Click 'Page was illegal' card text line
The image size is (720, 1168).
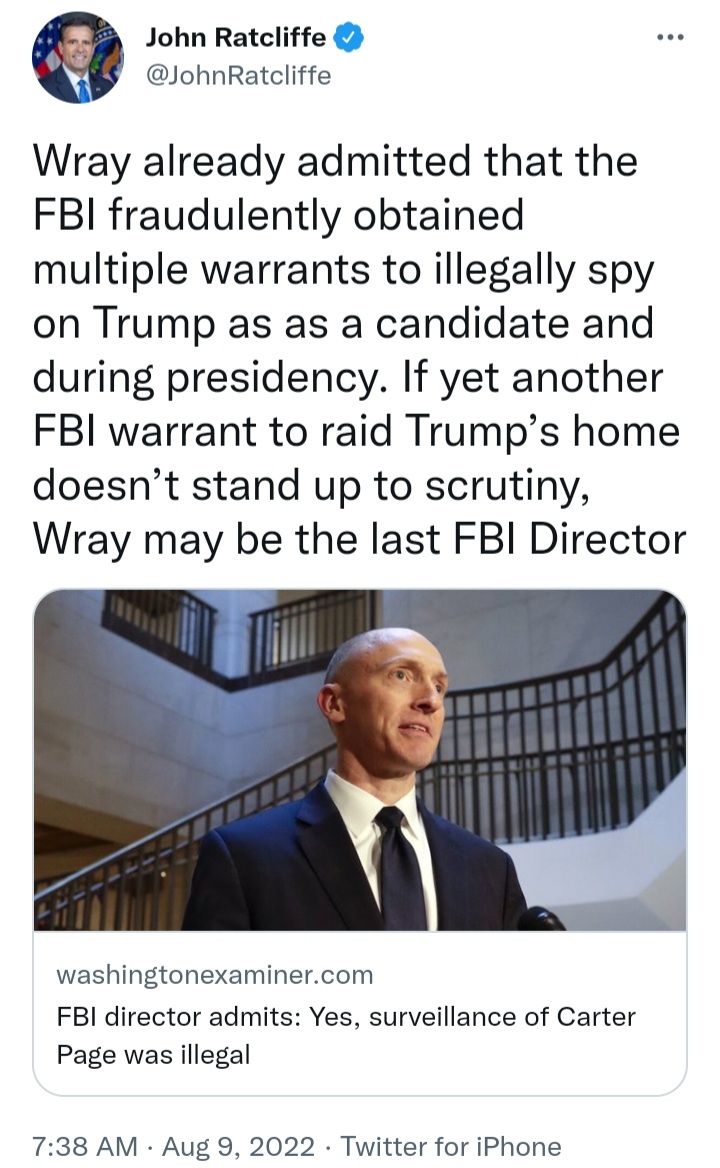[x=153, y=1054]
